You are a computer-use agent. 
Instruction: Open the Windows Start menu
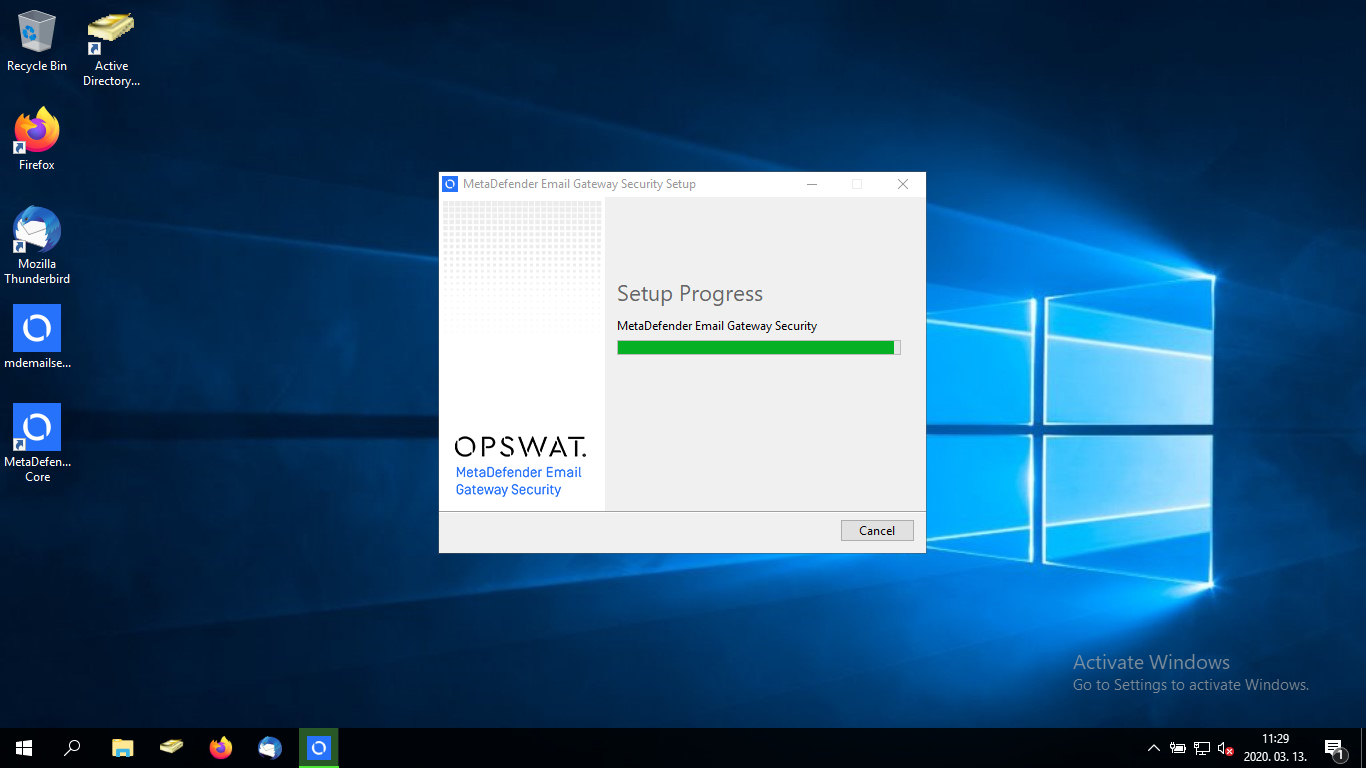coord(24,748)
